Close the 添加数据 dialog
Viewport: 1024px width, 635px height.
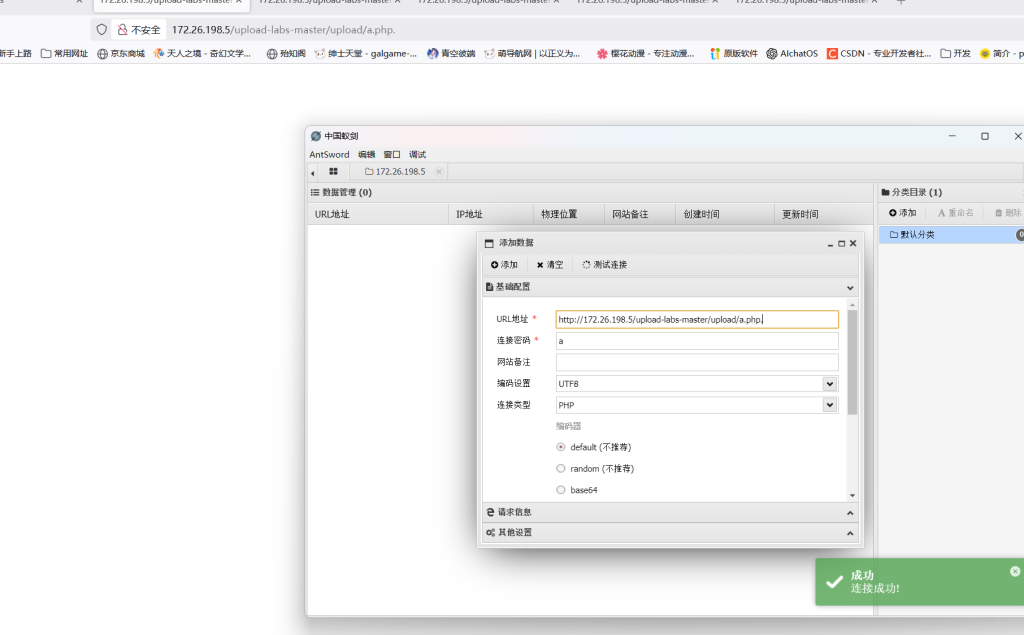[x=853, y=243]
